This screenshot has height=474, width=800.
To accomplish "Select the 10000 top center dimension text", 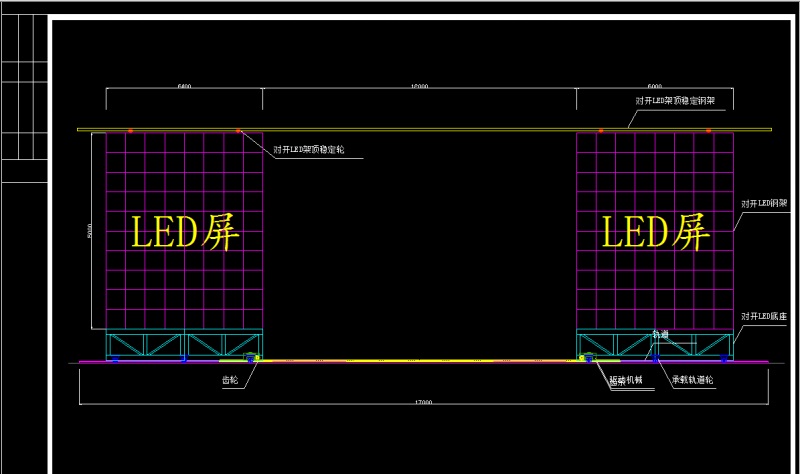I will (419, 87).
